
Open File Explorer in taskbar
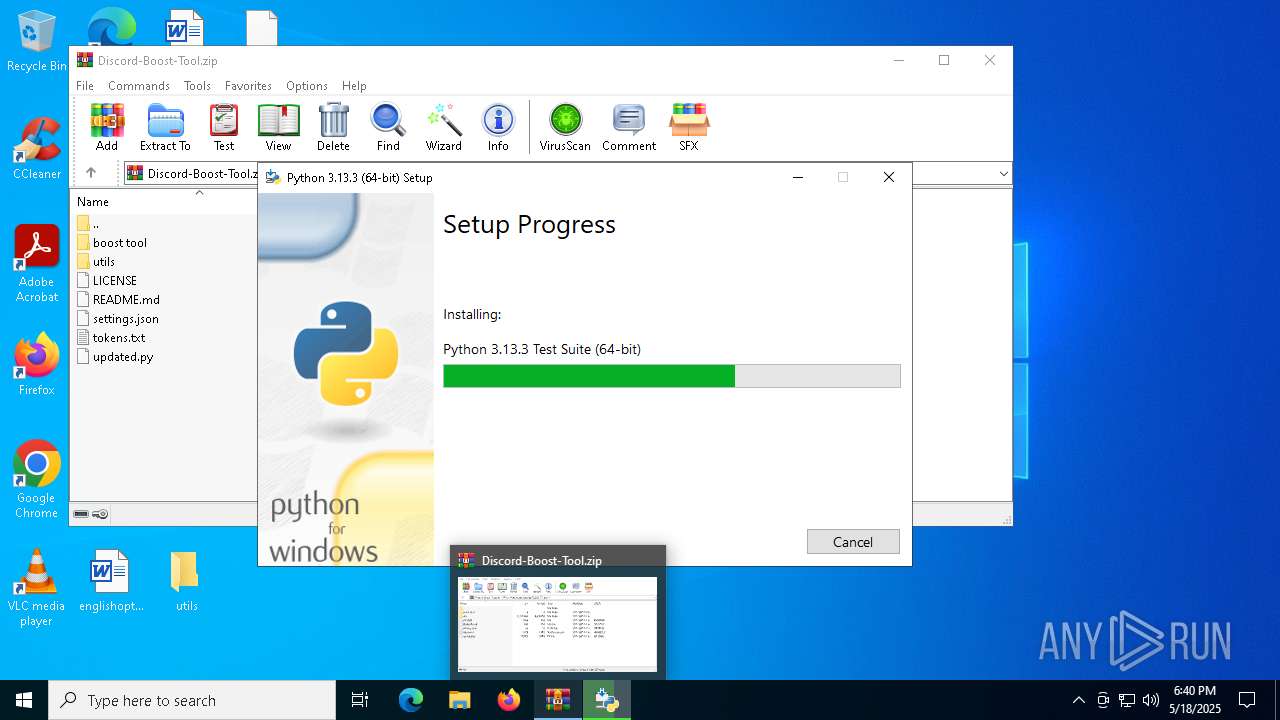[x=460, y=700]
